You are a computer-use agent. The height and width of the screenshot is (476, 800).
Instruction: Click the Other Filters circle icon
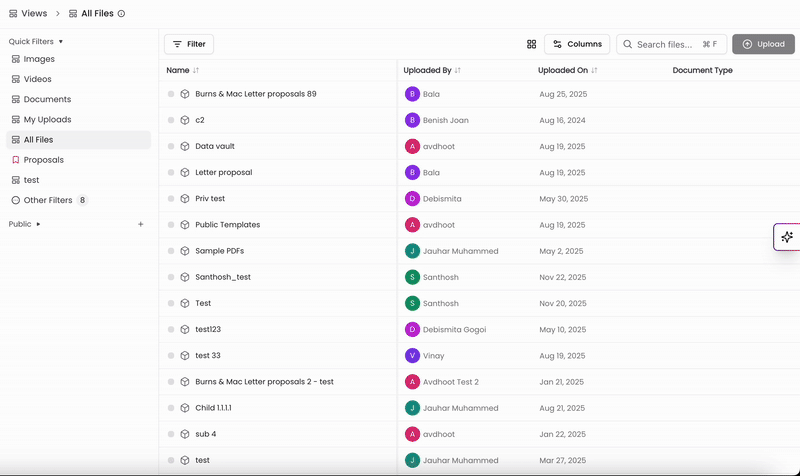pos(16,200)
